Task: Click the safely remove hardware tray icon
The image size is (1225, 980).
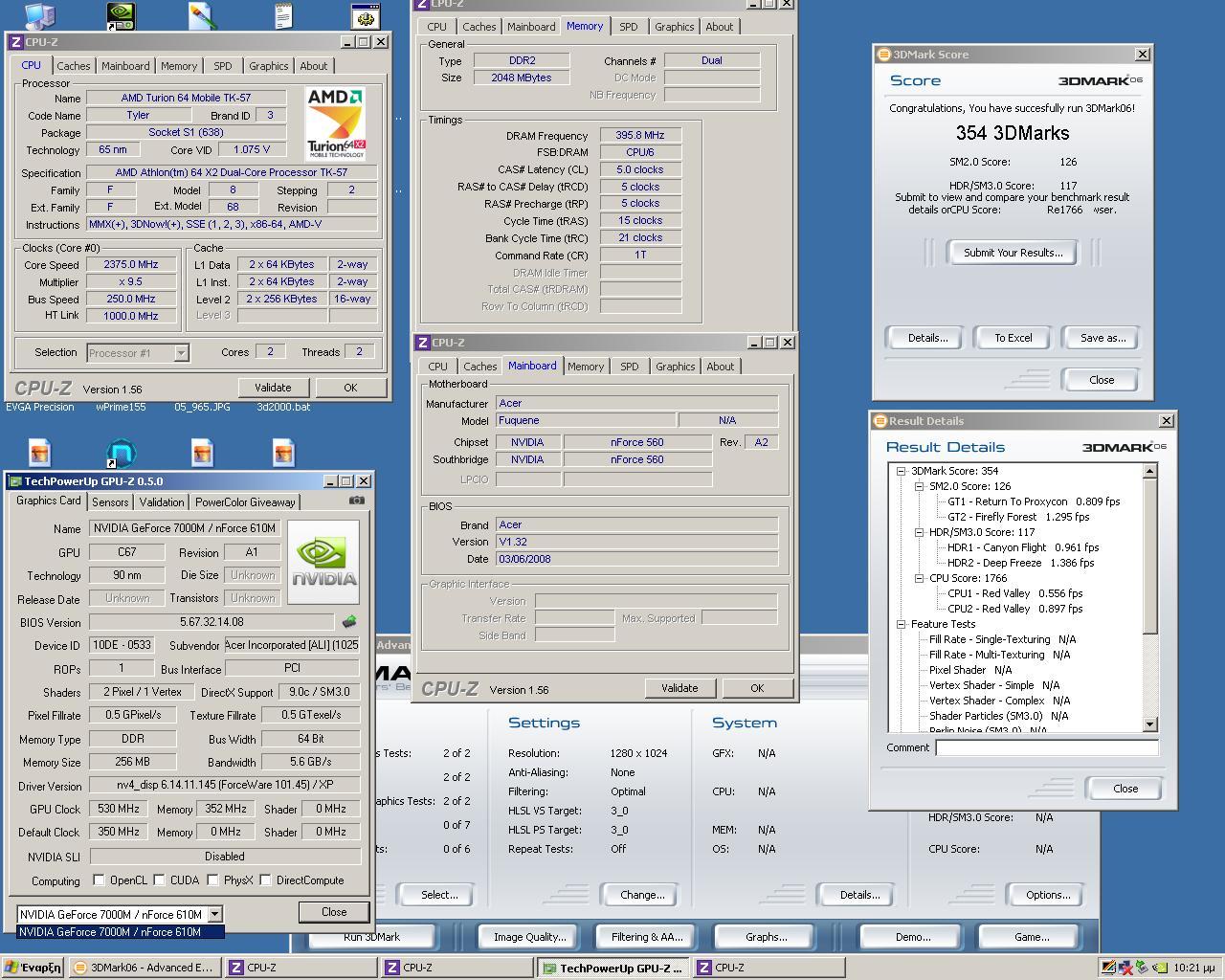Action: [1143, 968]
